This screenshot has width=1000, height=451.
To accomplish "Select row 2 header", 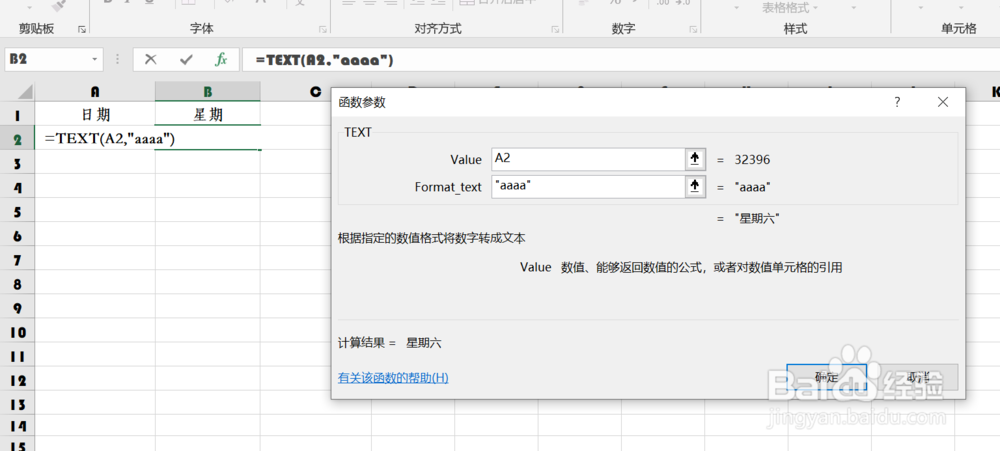I will click(17, 139).
